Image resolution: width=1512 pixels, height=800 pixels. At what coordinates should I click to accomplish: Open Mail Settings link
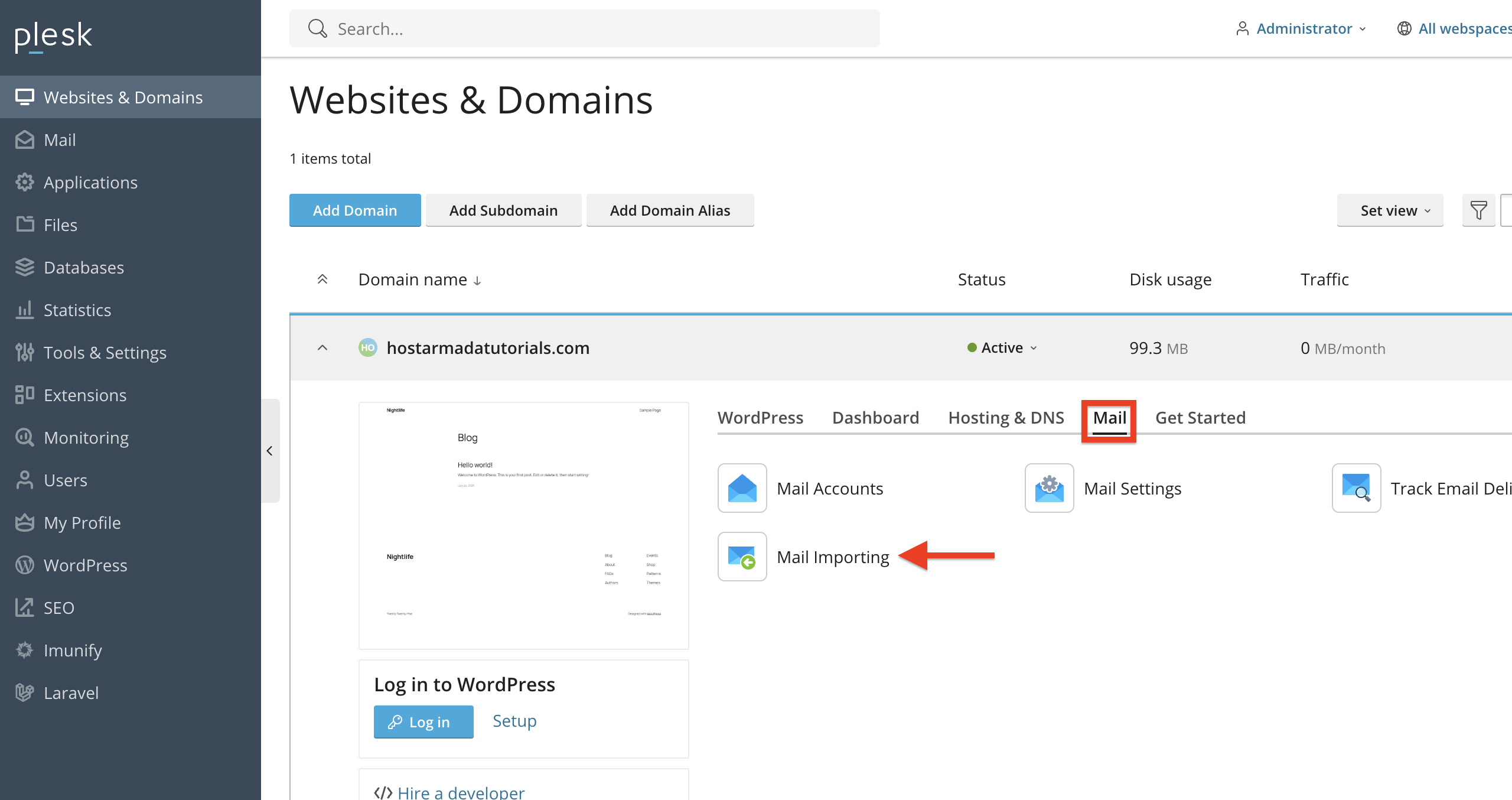point(1133,488)
